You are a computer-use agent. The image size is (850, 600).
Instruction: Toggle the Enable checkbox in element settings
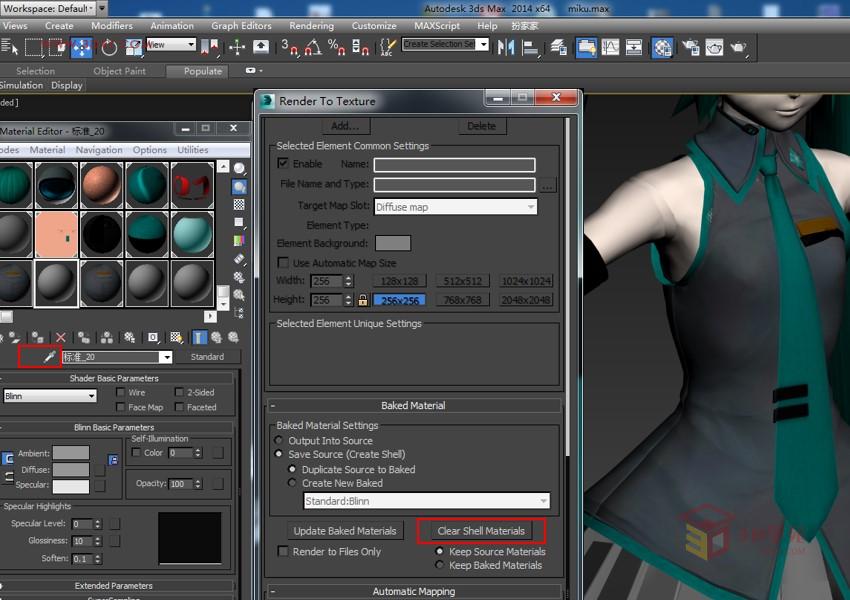283,164
